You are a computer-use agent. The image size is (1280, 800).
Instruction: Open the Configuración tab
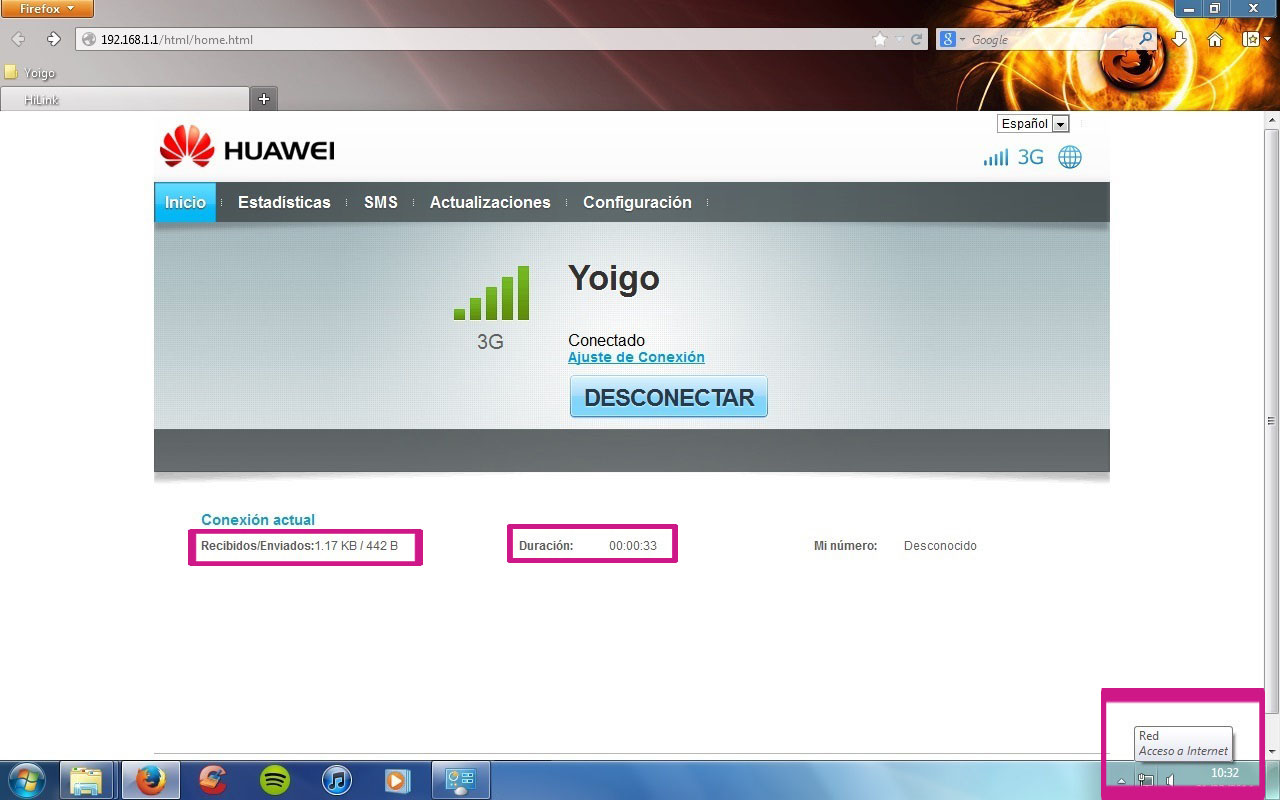pos(637,202)
